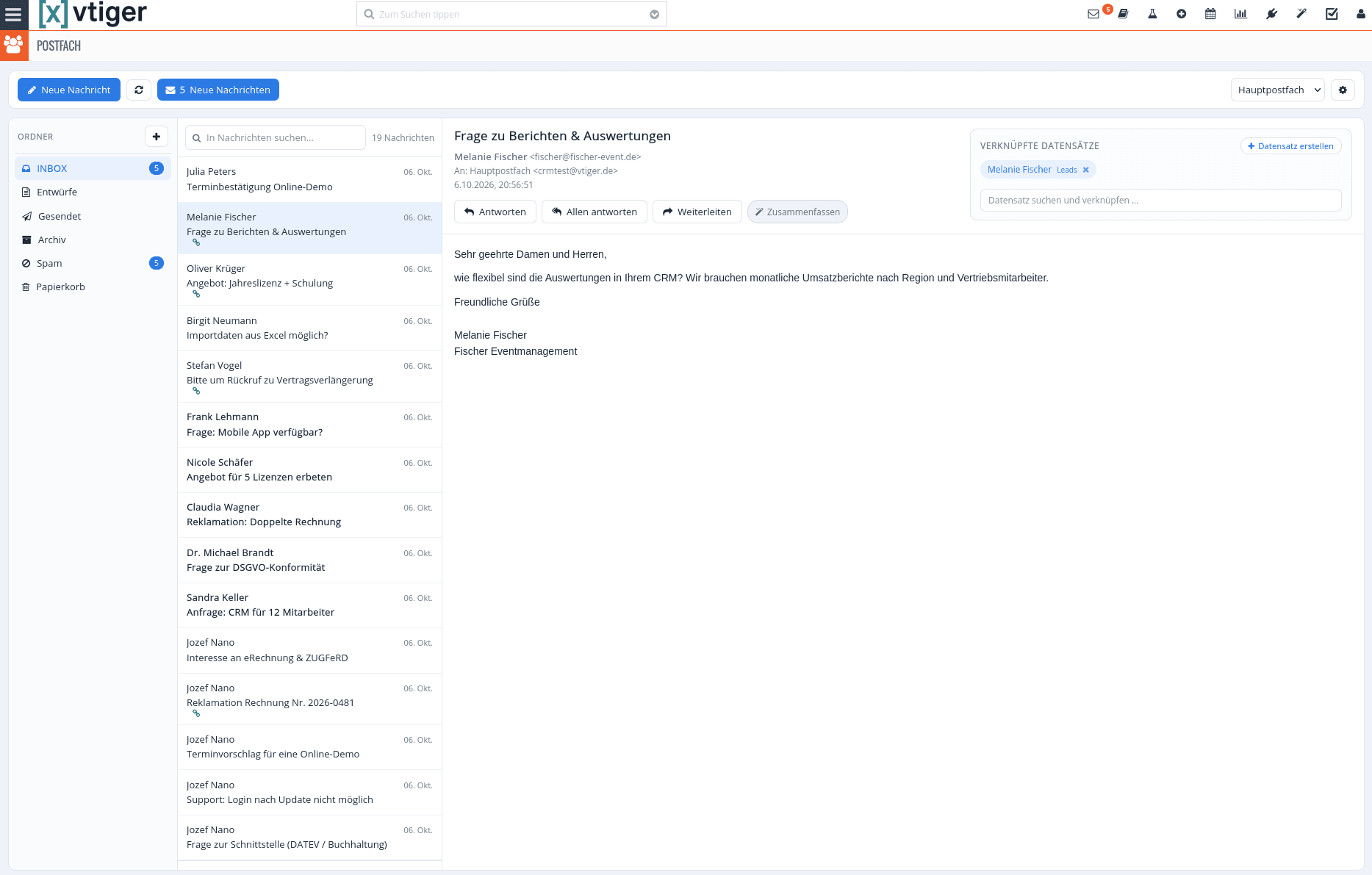Focus the Datensatz suchen und verknüpfen field
Screen dimensions: 1372x875
[1161, 200]
